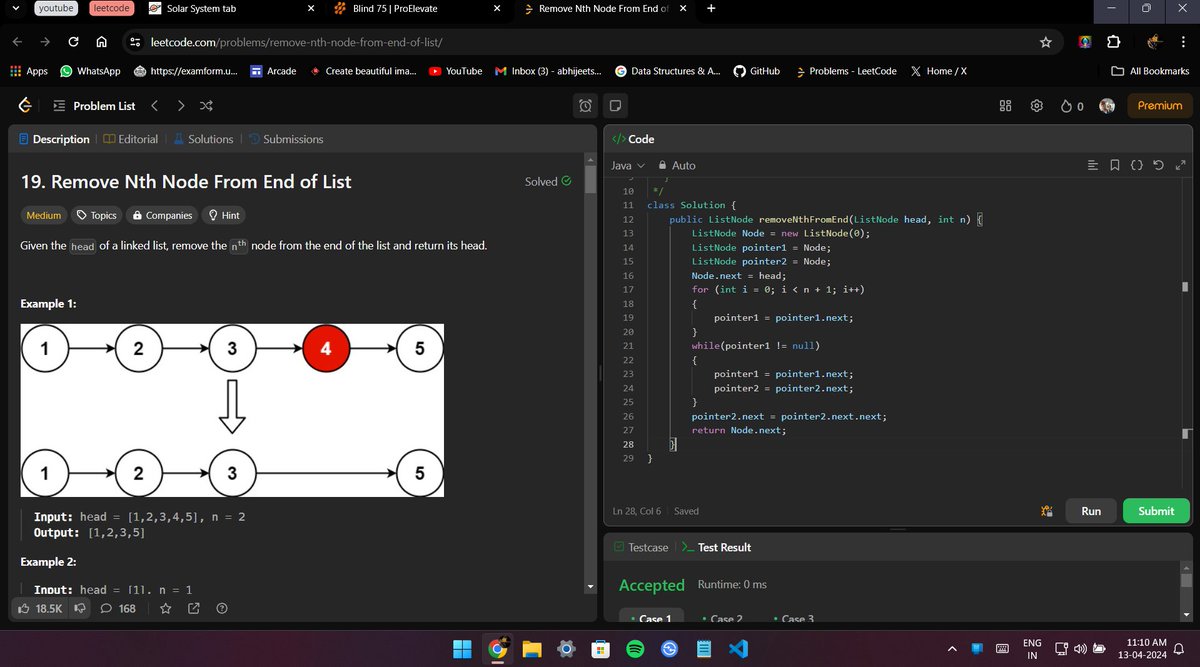Screen dimensions: 1200x667
Task: Click the LeetCode logo
Action: pos(24,105)
